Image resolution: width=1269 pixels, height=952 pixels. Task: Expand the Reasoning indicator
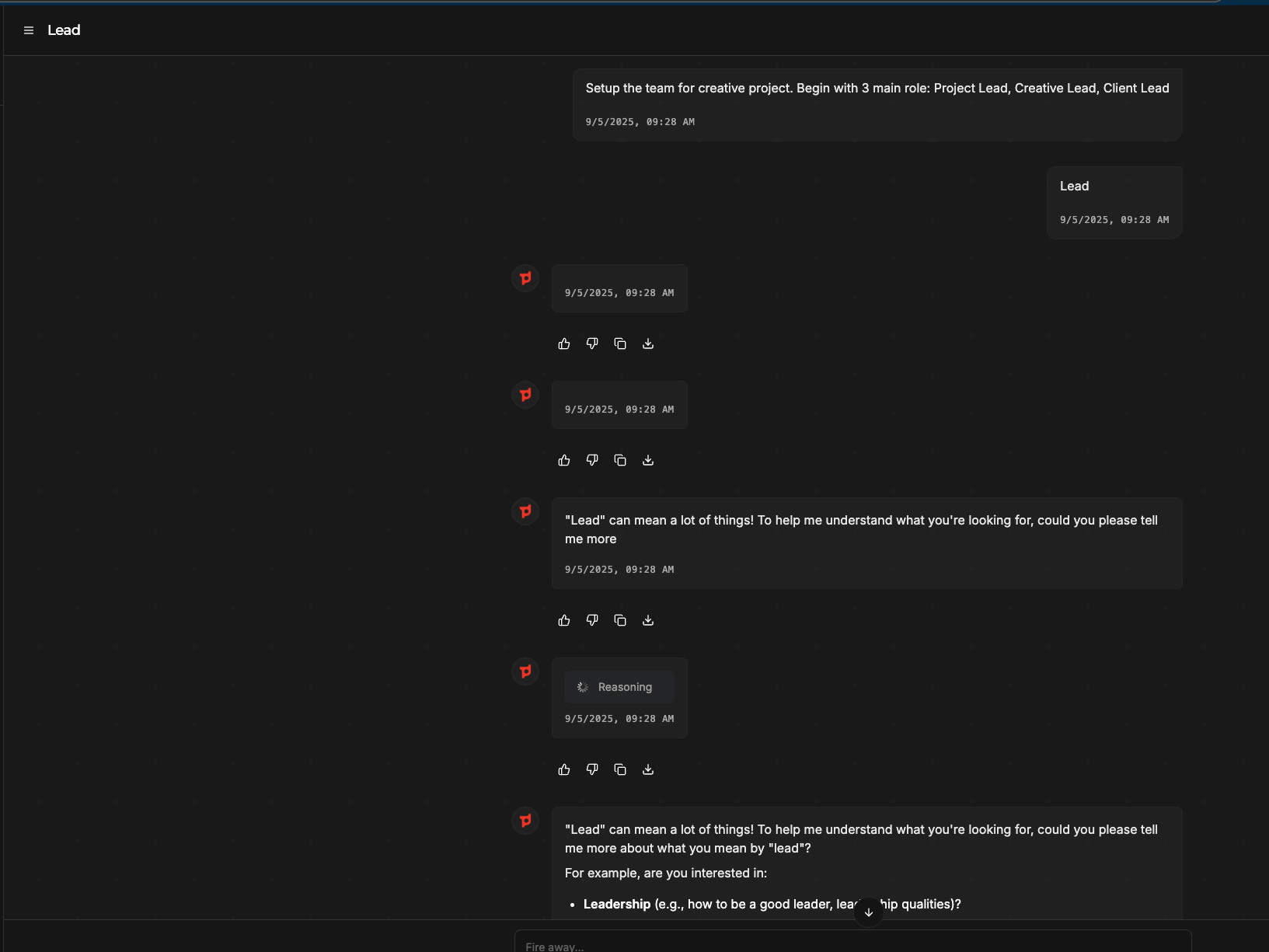(619, 687)
